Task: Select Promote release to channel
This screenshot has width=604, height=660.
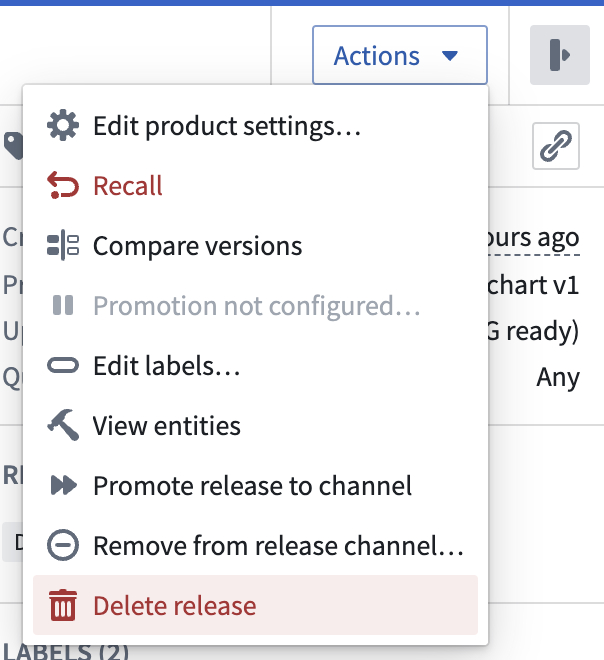Action: tap(255, 486)
